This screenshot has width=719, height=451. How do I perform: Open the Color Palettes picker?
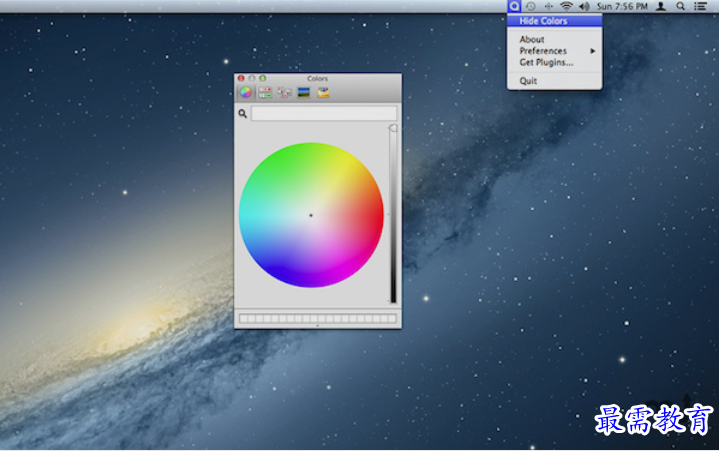point(284,93)
